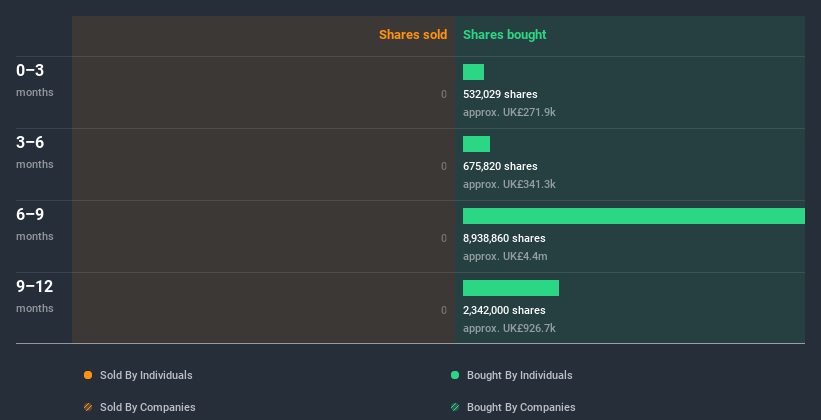Screen dimensions: 821x420
Task: Click the Bought By Individuals legend label
Action: coord(519,375)
